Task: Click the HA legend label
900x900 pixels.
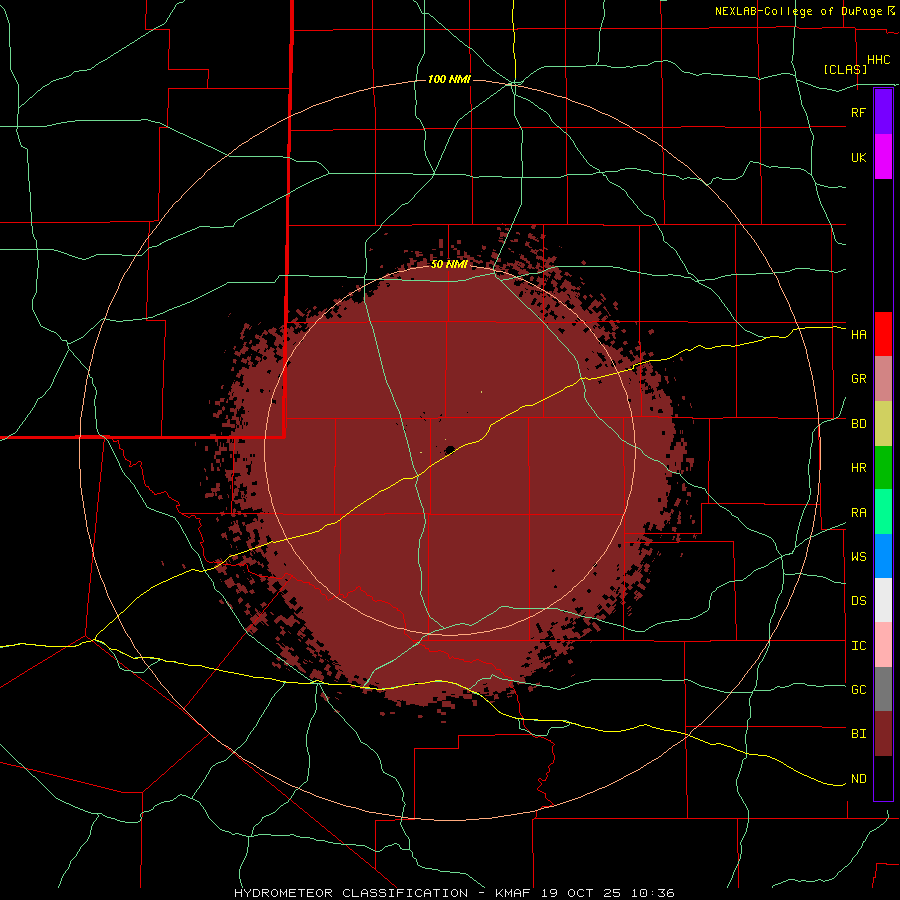Action: [x=858, y=334]
